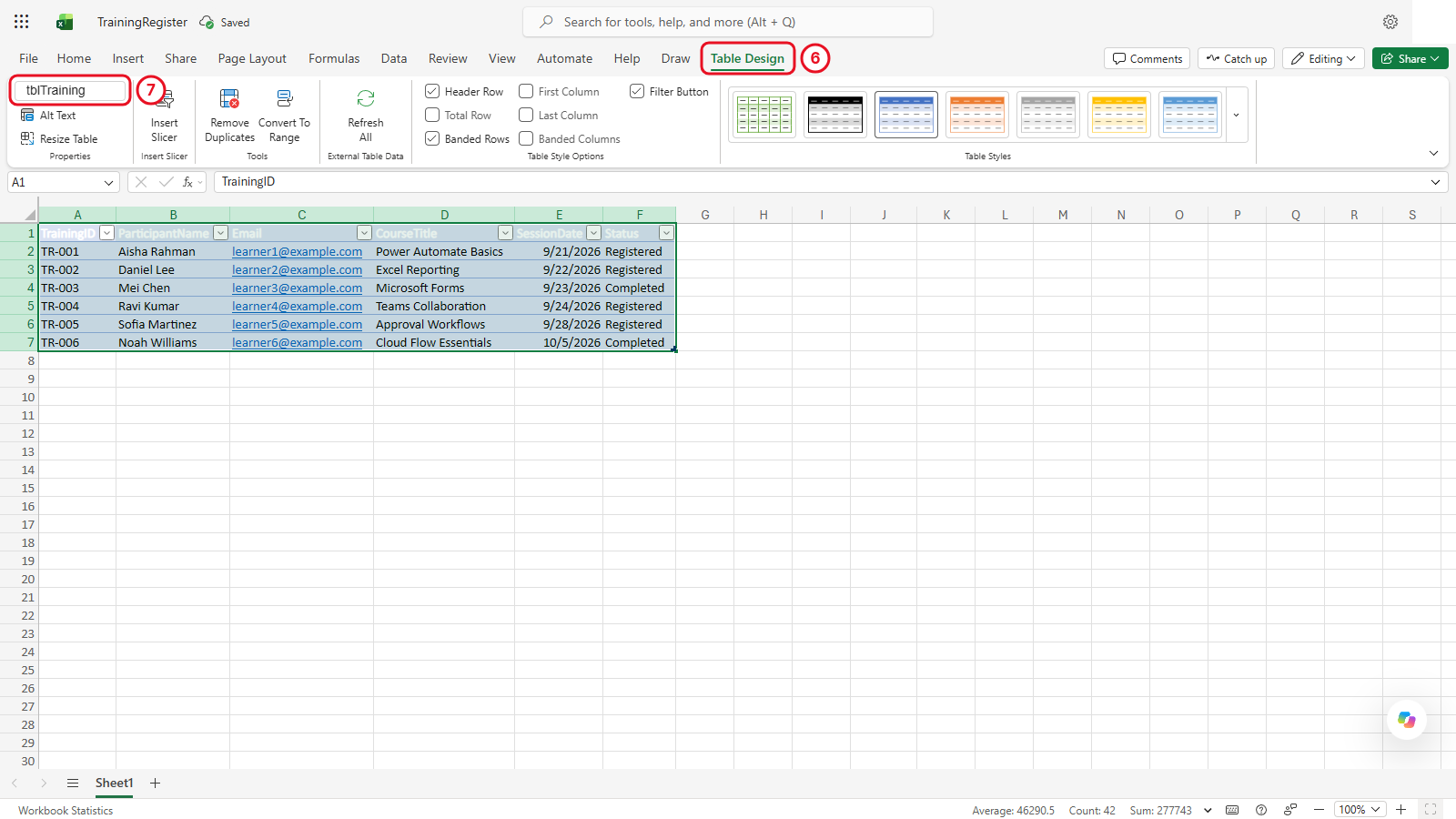Toggle the Banded Rows checkbox

pos(432,138)
